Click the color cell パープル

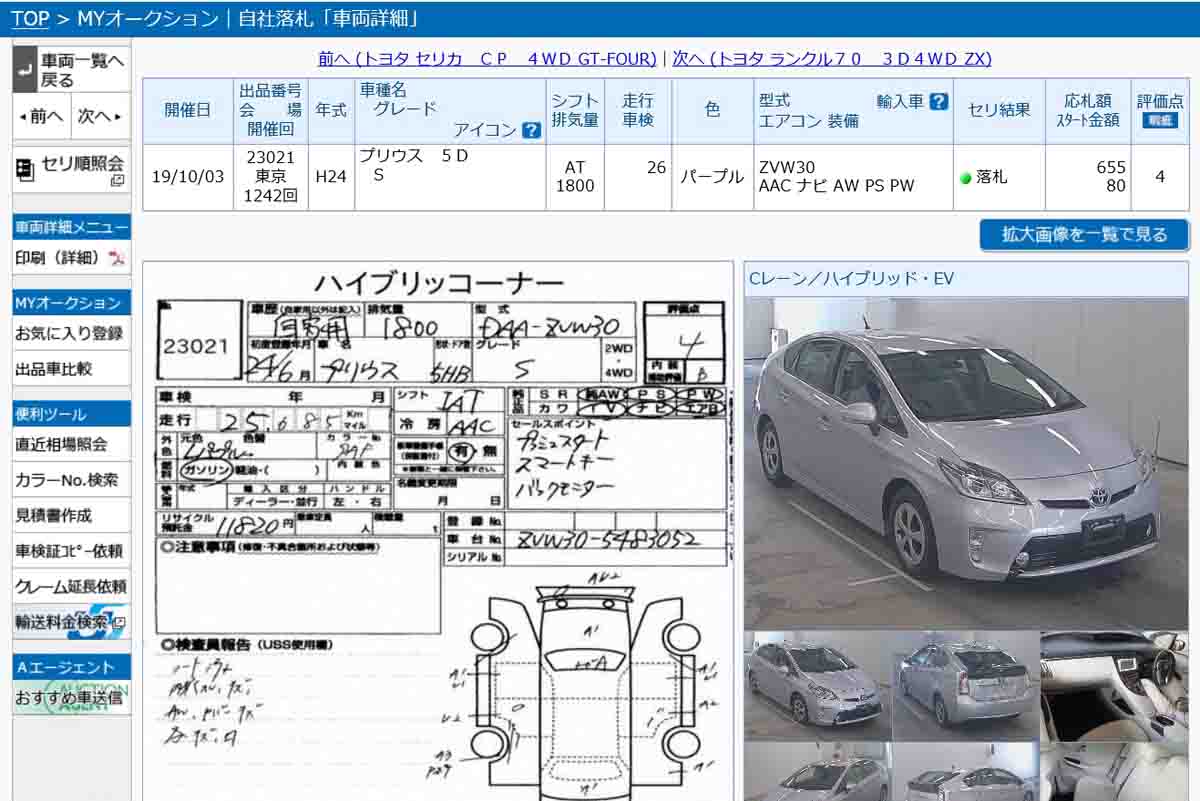point(713,177)
